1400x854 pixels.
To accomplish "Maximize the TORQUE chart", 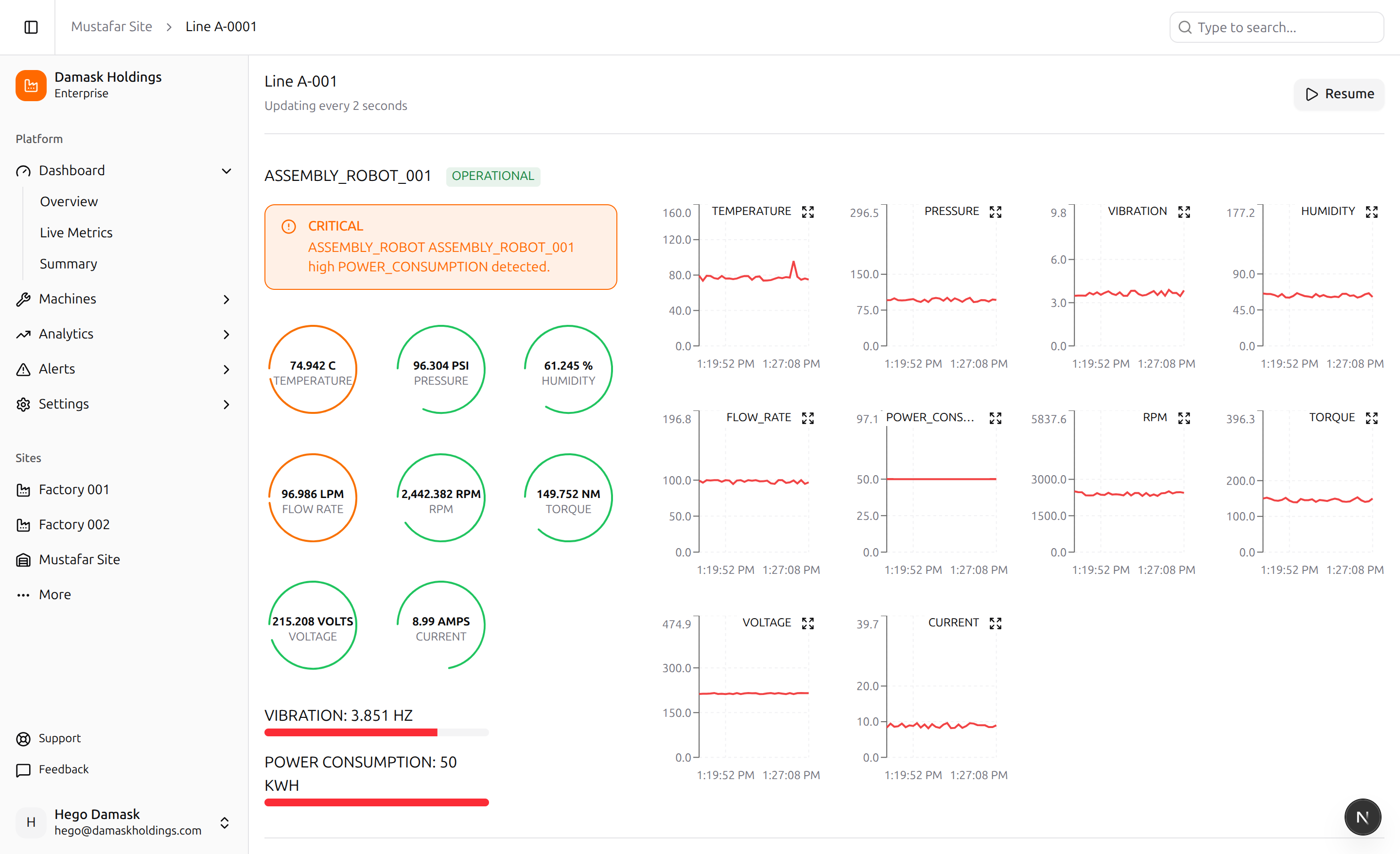I will pyautogui.click(x=1371, y=418).
